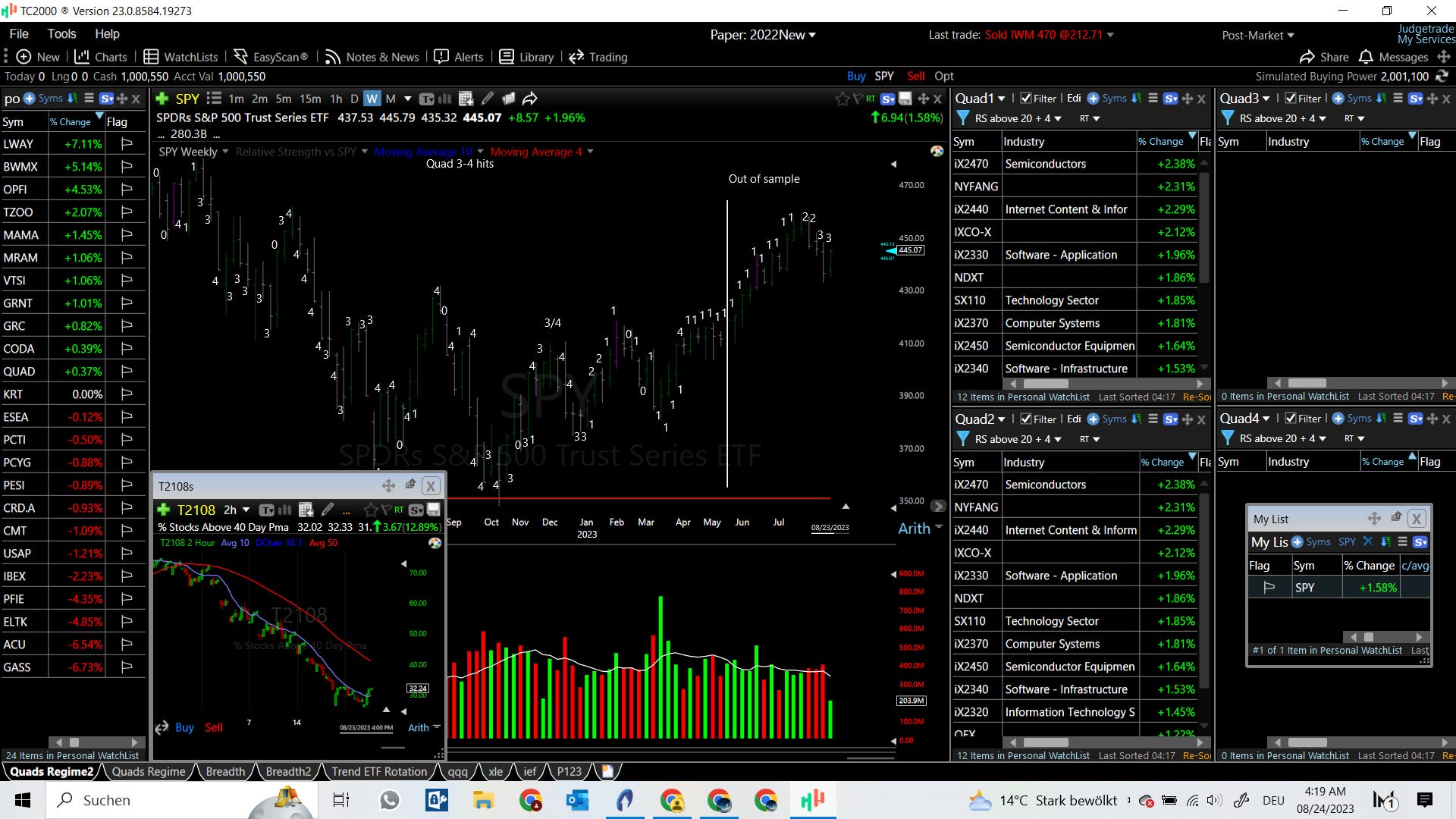Open the File menu

[x=19, y=33]
